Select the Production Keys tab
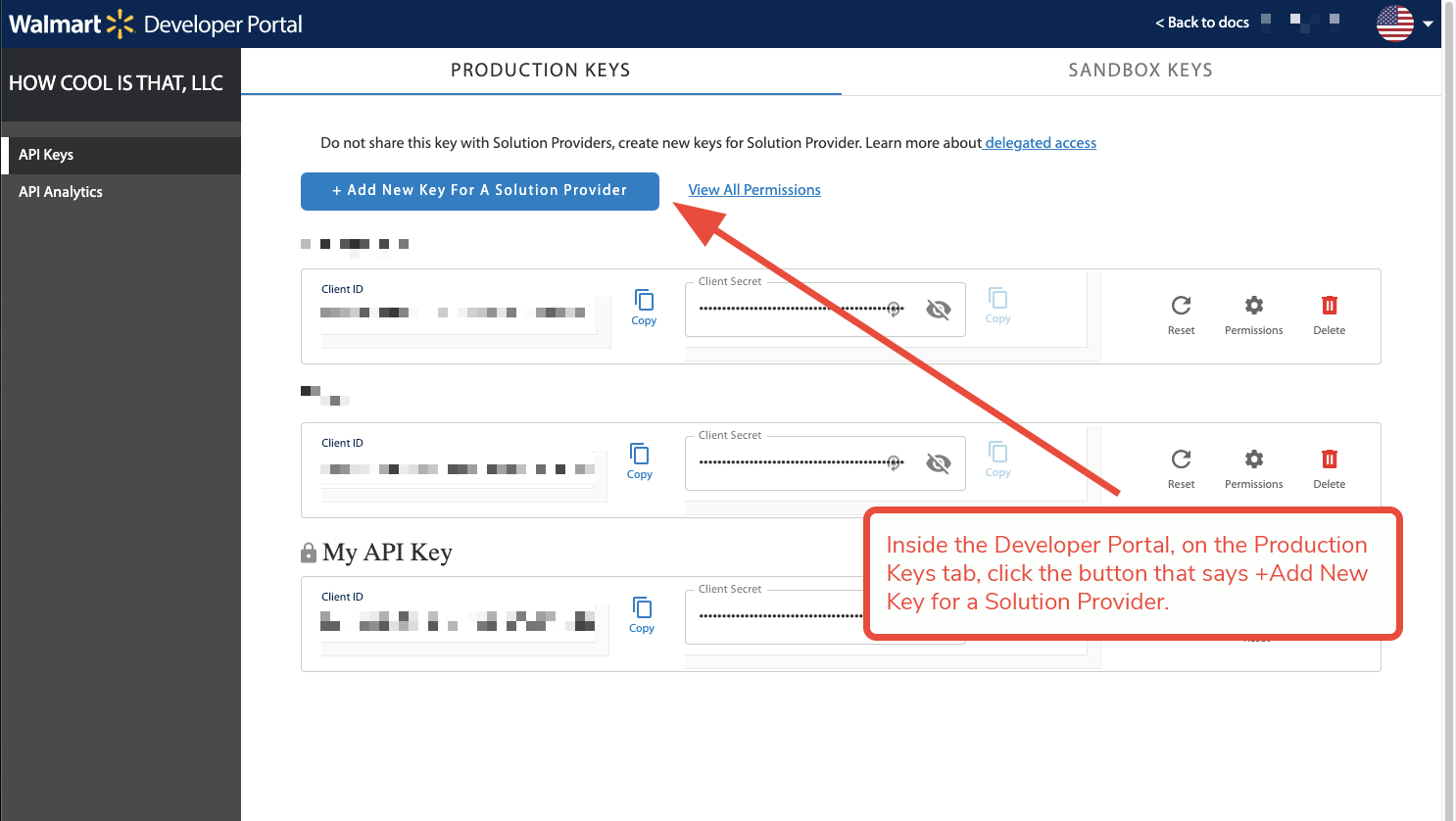Image resolution: width=1456 pixels, height=821 pixels. 540,71
